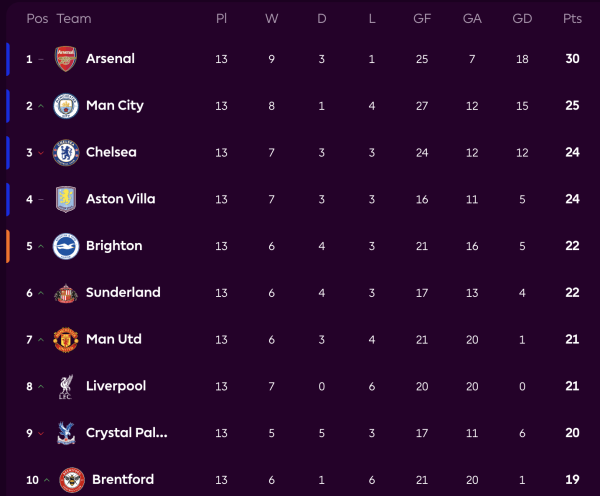Click the Liverpool club badge
This screenshot has width=600, height=496.
pos(66,386)
